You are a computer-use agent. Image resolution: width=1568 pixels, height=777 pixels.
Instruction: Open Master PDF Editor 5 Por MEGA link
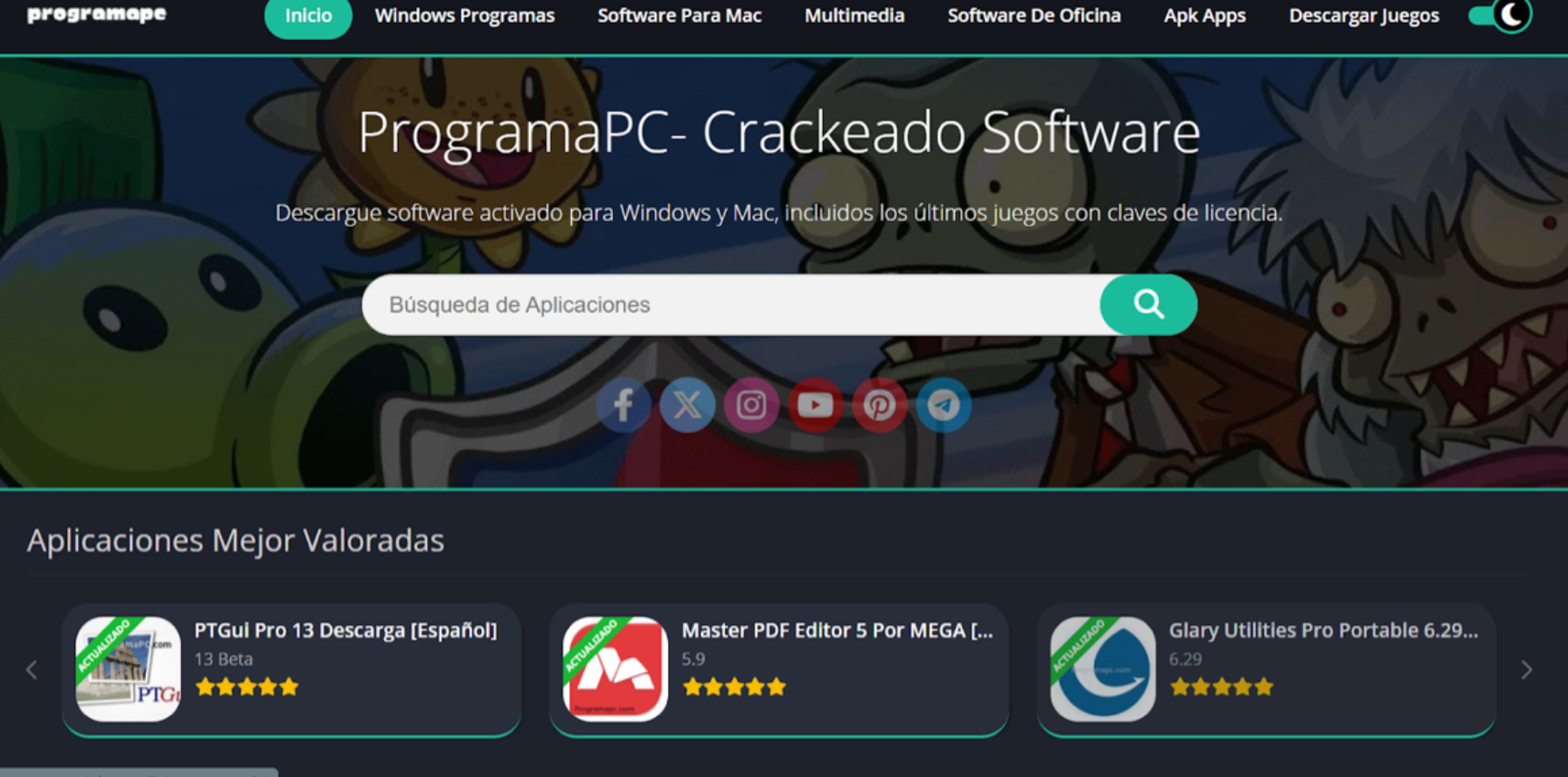point(837,630)
